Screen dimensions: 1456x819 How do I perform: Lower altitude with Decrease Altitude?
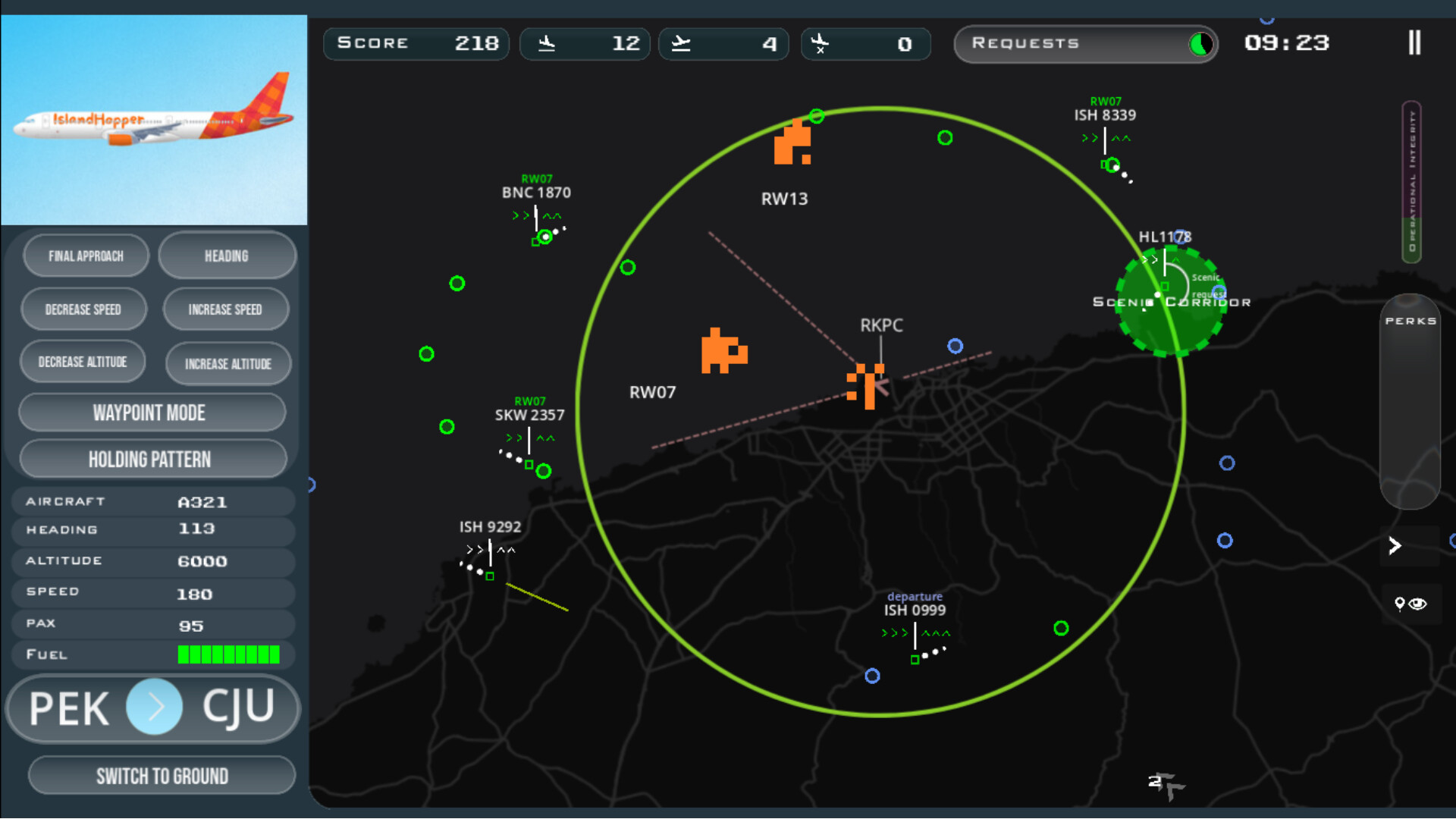[x=83, y=362]
